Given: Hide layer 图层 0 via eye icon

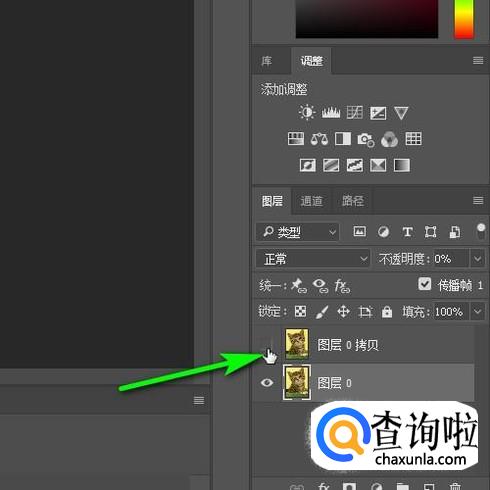Looking at the screenshot, I should 267,382.
